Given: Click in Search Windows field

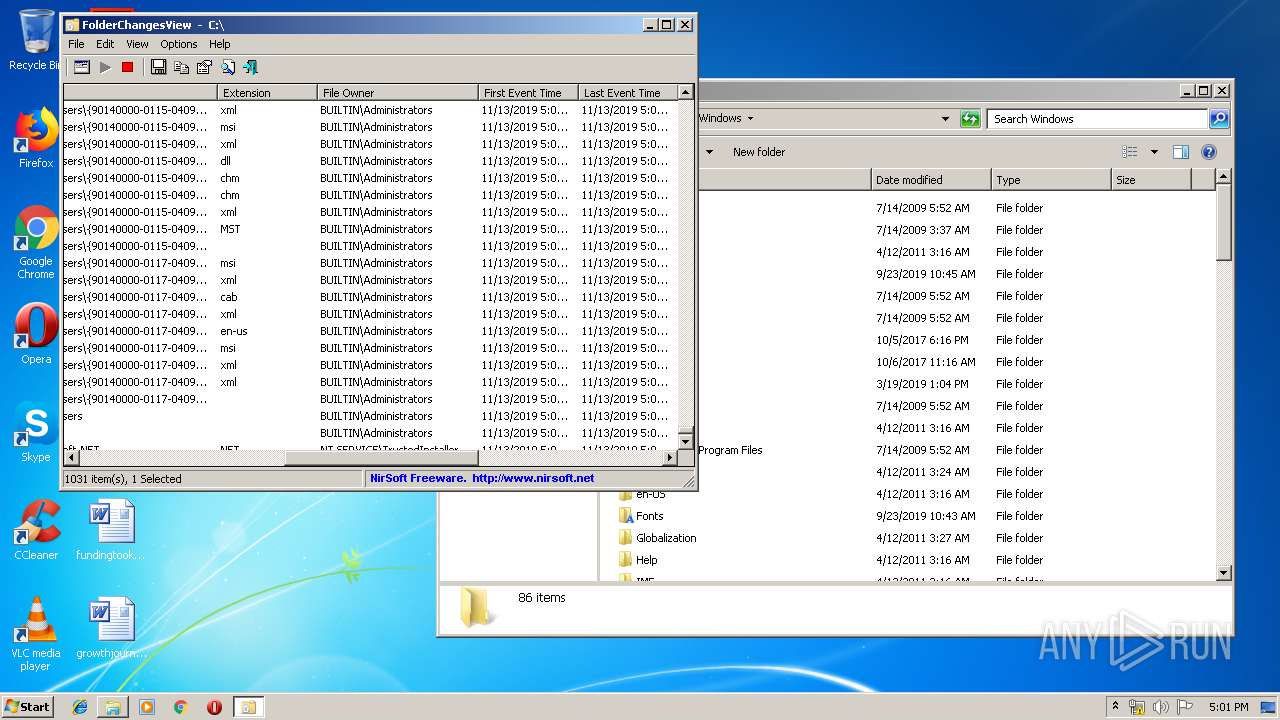Looking at the screenshot, I should click(x=1098, y=119).
